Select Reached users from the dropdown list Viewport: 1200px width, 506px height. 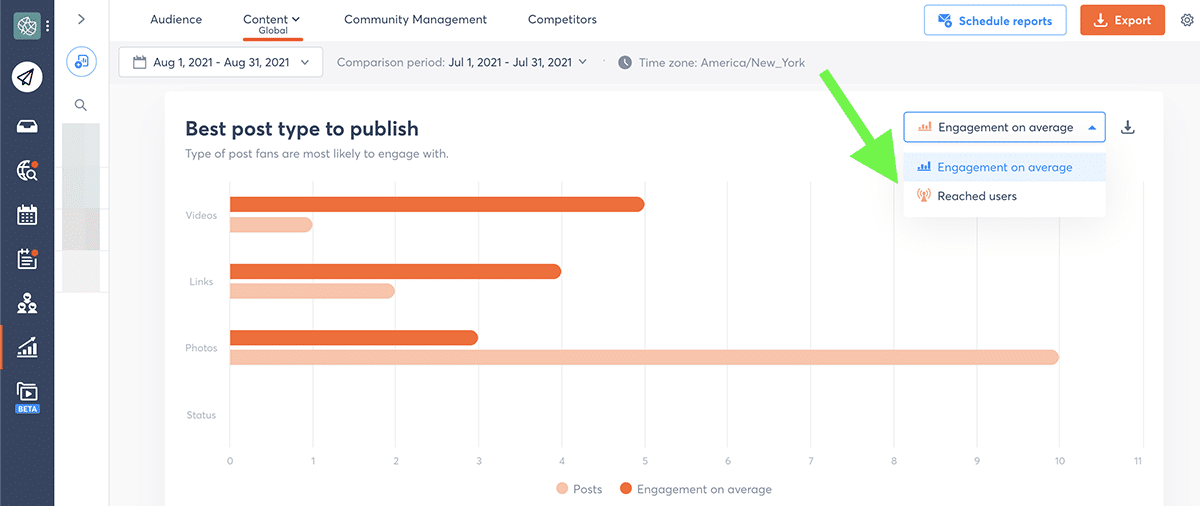[976, 196]
